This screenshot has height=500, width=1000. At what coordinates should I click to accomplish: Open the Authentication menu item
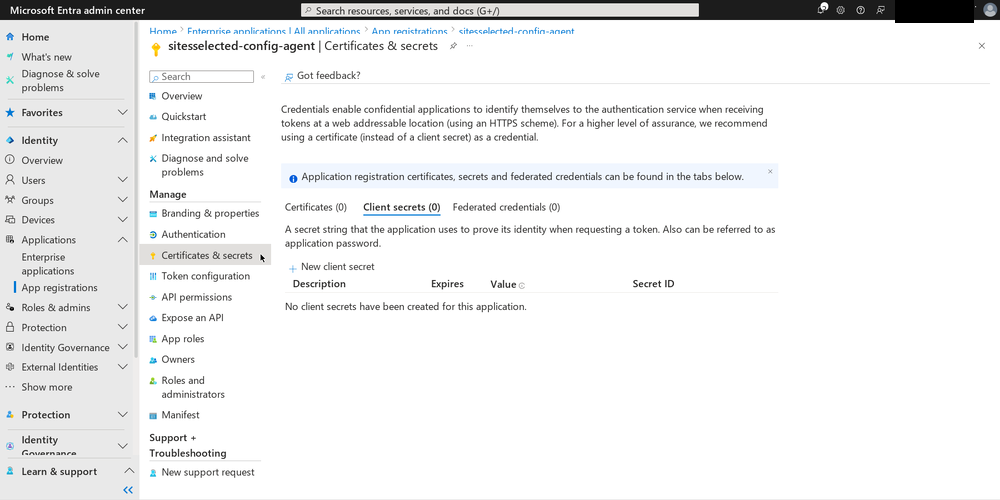click(193, 235)
